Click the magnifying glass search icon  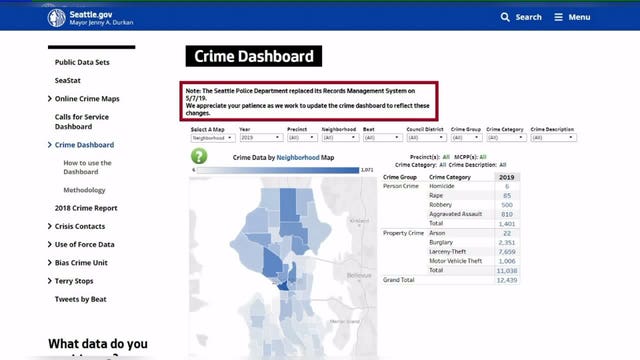click(x=505, y=17)
